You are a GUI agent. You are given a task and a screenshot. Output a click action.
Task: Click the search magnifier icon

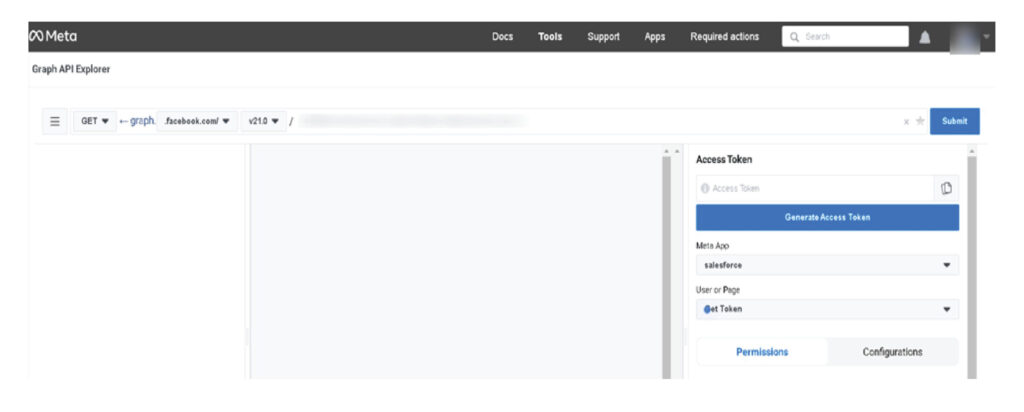coord(795,37)
